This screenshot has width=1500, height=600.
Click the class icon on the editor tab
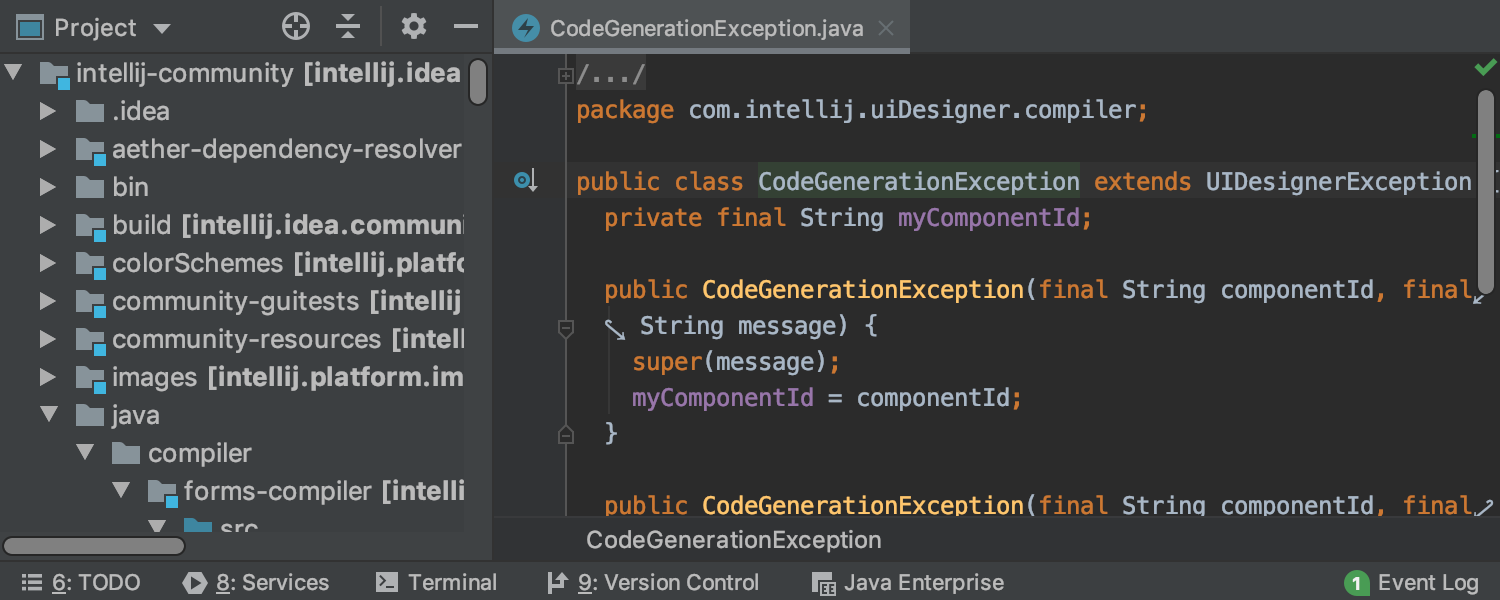pos(525,27)
